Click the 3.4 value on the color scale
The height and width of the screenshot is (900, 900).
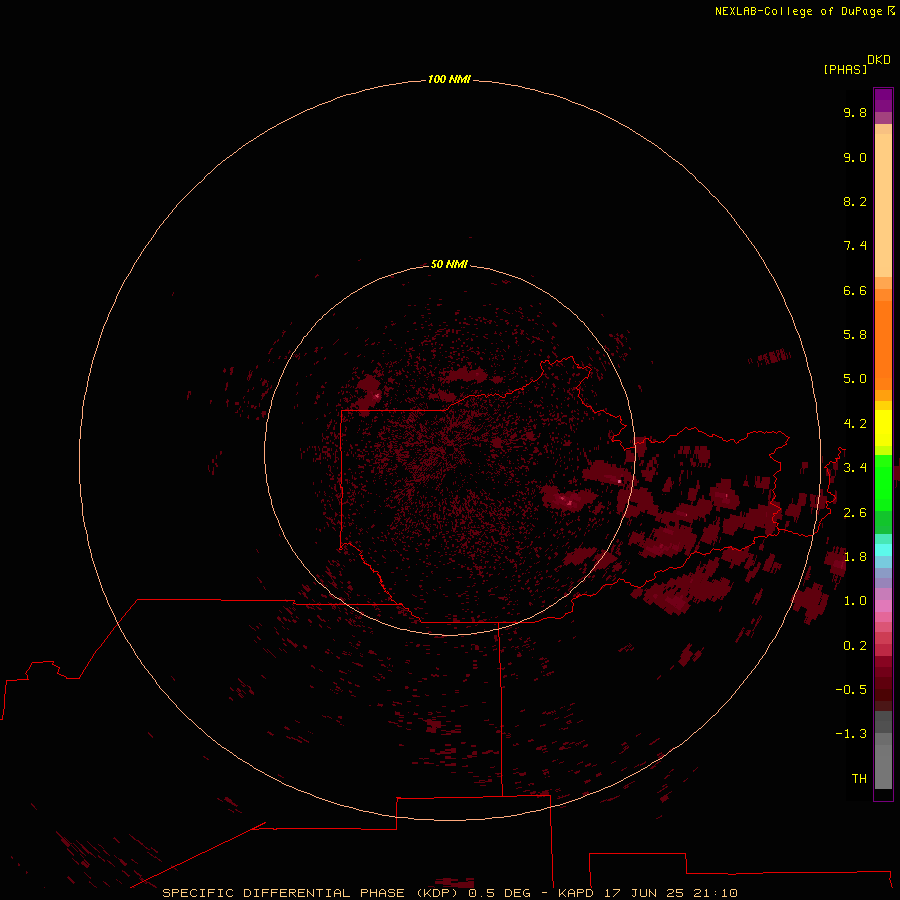855,468
